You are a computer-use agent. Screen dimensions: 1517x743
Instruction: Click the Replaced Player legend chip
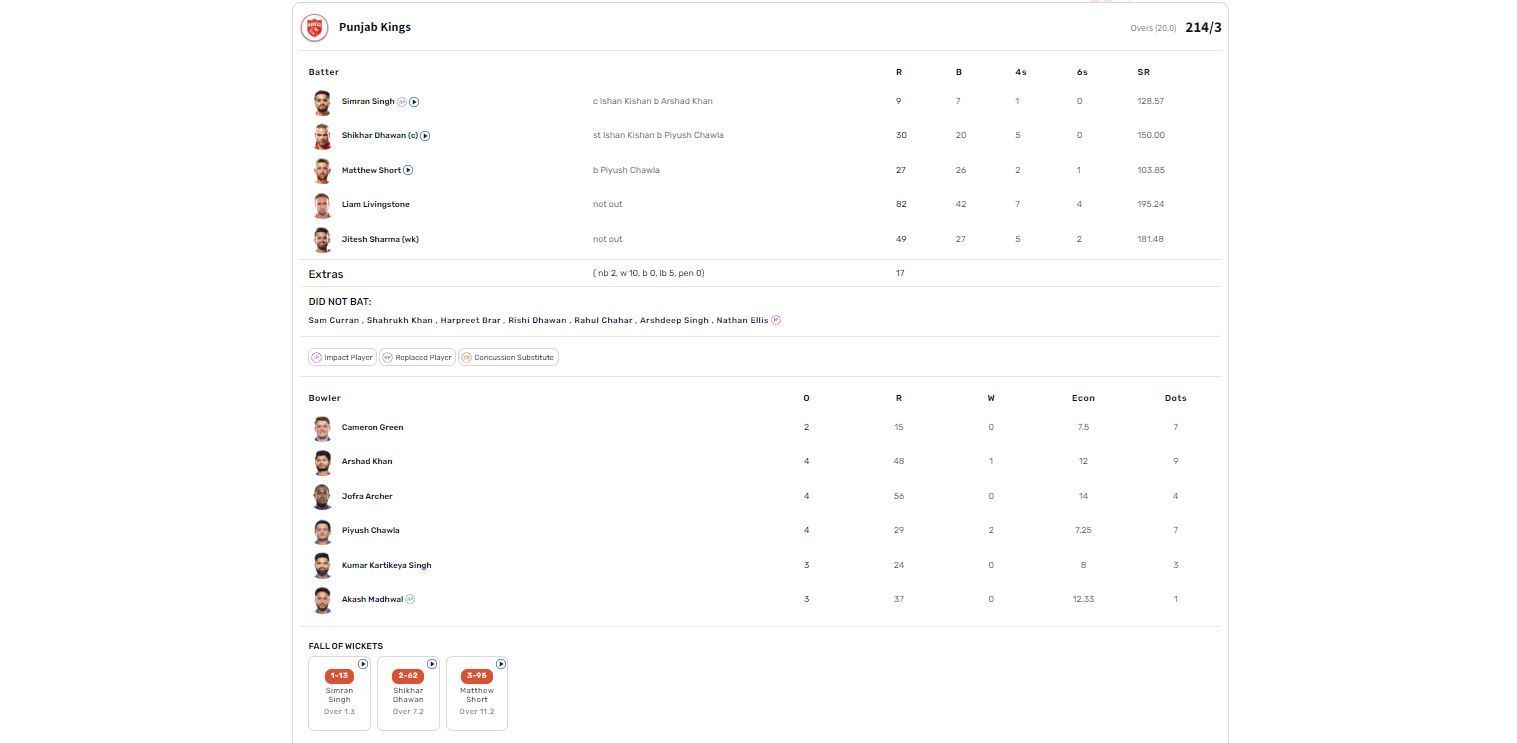tap(417, 357)
